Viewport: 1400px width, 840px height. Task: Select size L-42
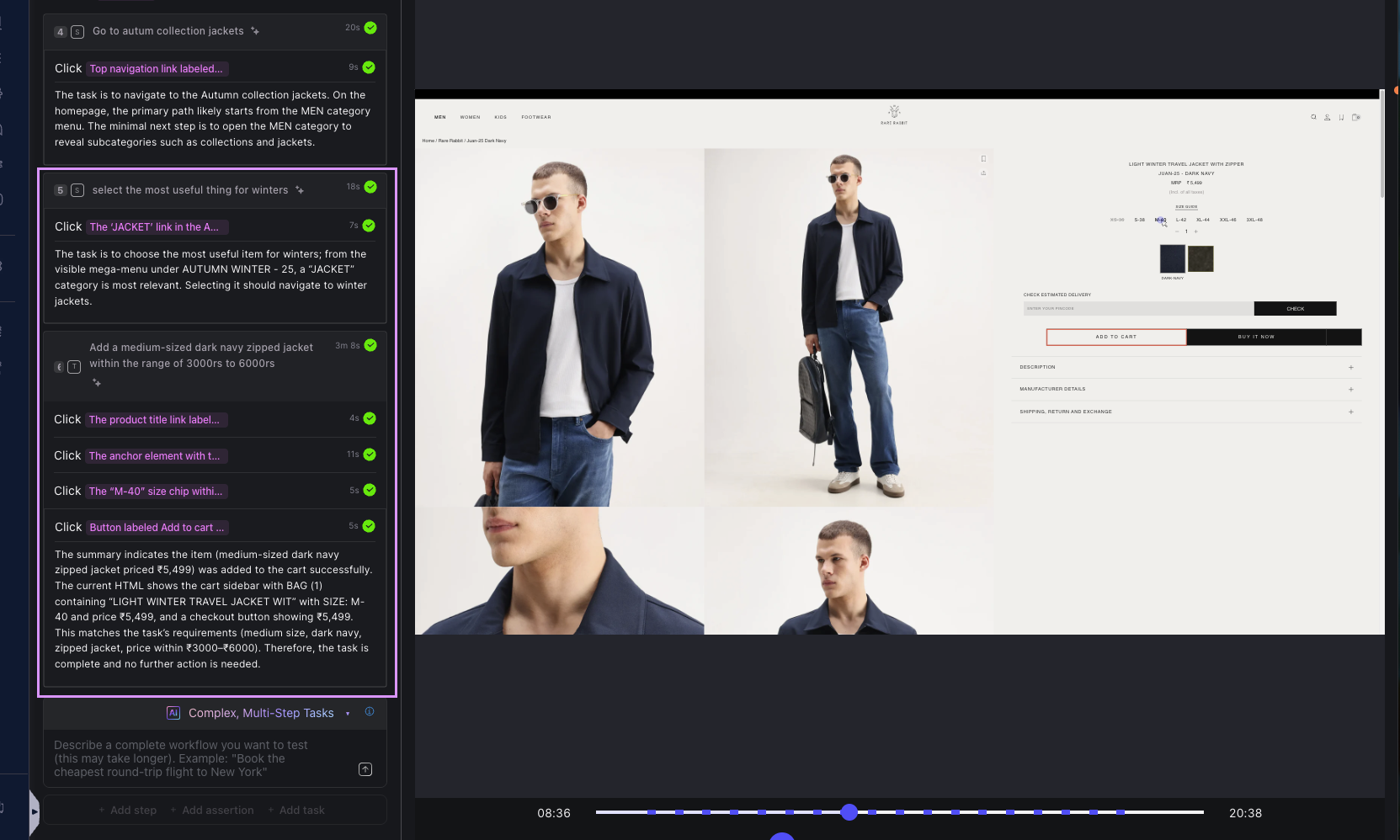tap(1181, 220)
